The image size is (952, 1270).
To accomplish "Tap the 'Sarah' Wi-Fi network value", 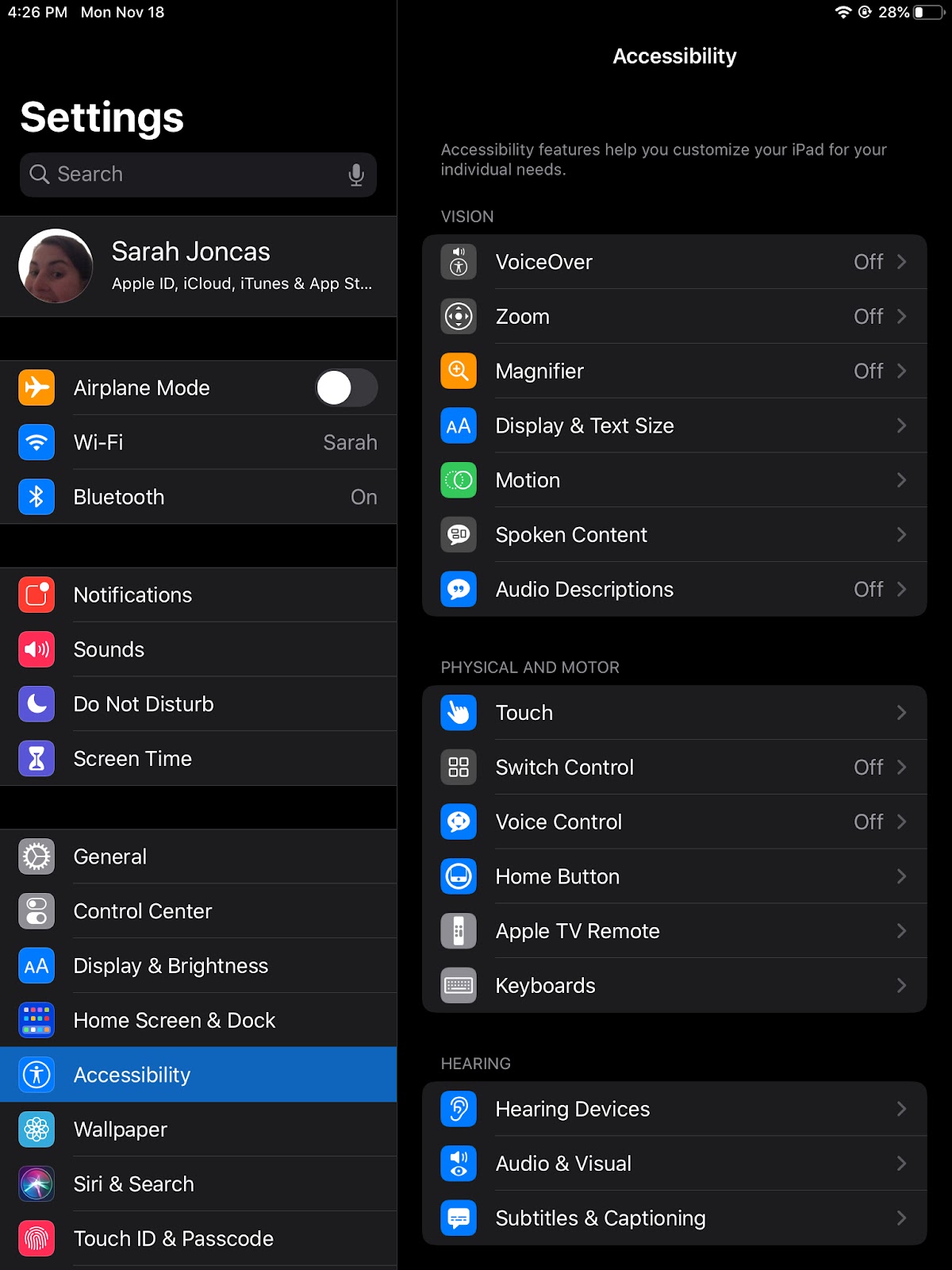I will click(x=350, y=442).
